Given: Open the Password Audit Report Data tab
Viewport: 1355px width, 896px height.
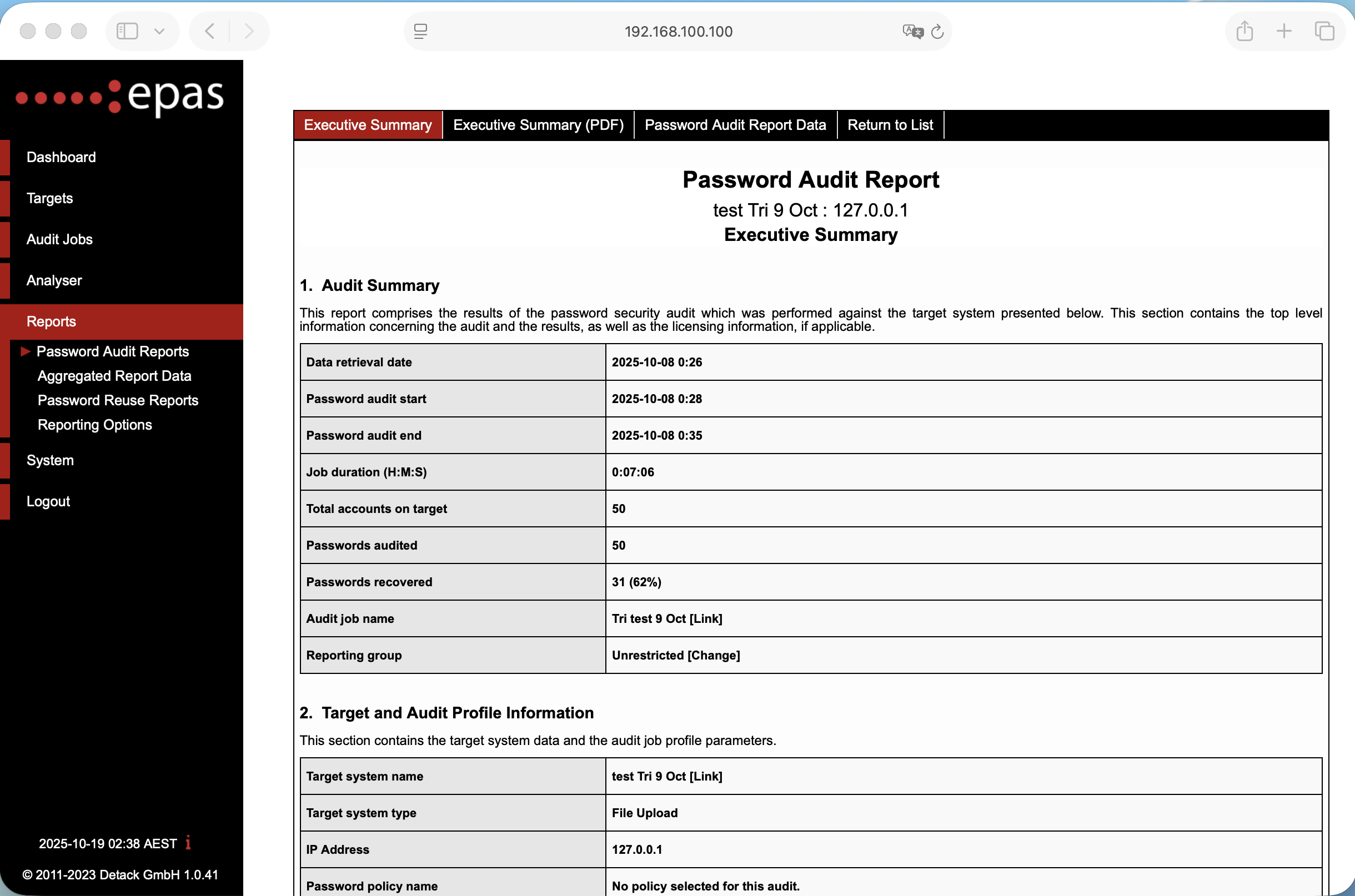Looking at the screenshot, I should point(735,124).
